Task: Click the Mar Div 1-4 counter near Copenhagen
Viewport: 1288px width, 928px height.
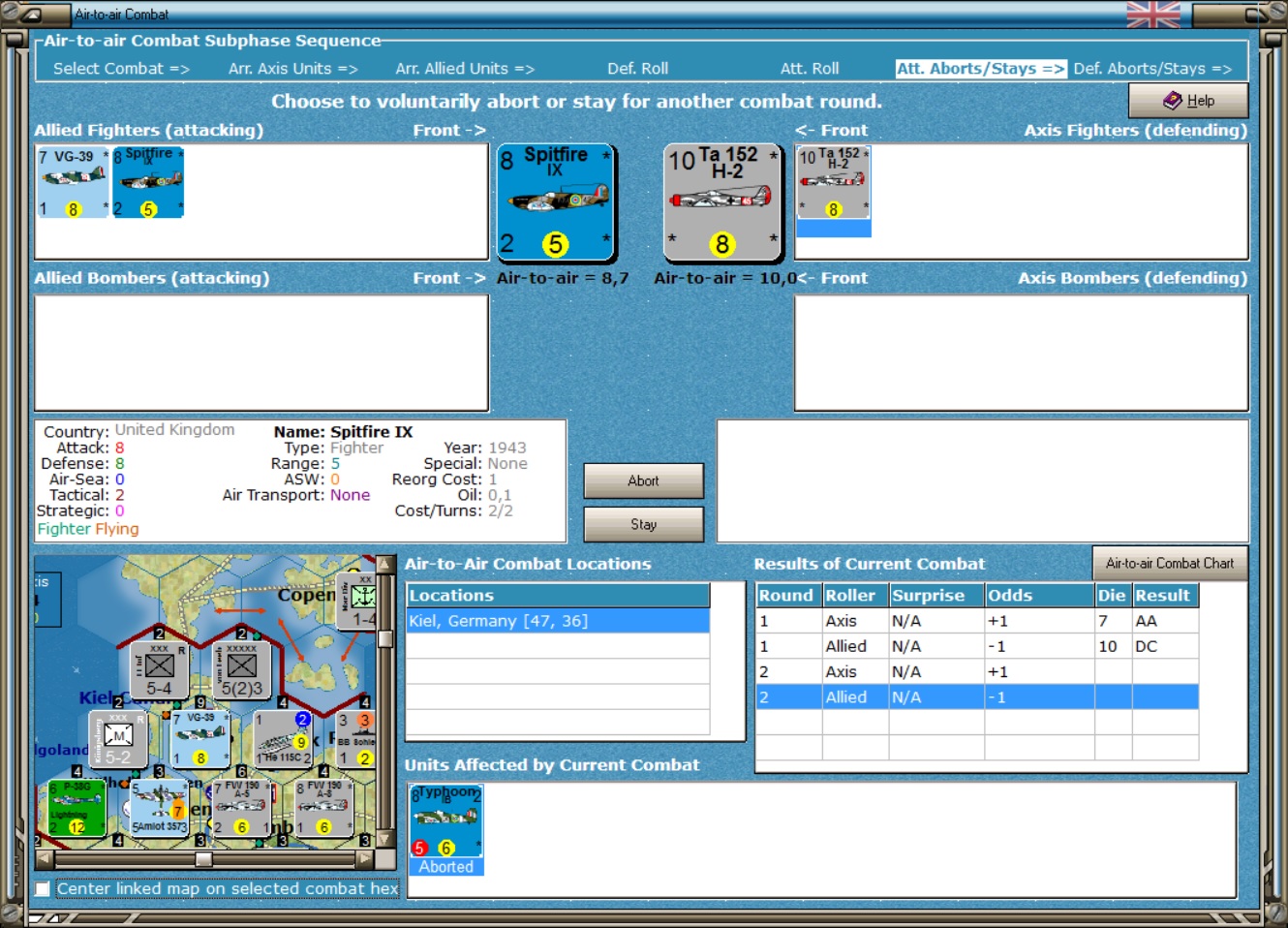Action: (355, 601)
